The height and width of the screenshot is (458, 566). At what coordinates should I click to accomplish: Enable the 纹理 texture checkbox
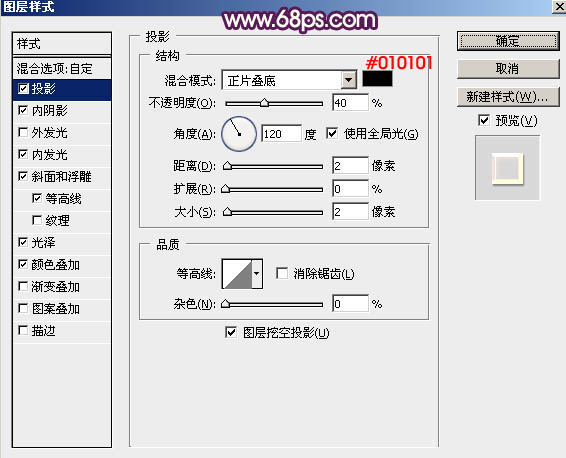[x=37, y=220]
